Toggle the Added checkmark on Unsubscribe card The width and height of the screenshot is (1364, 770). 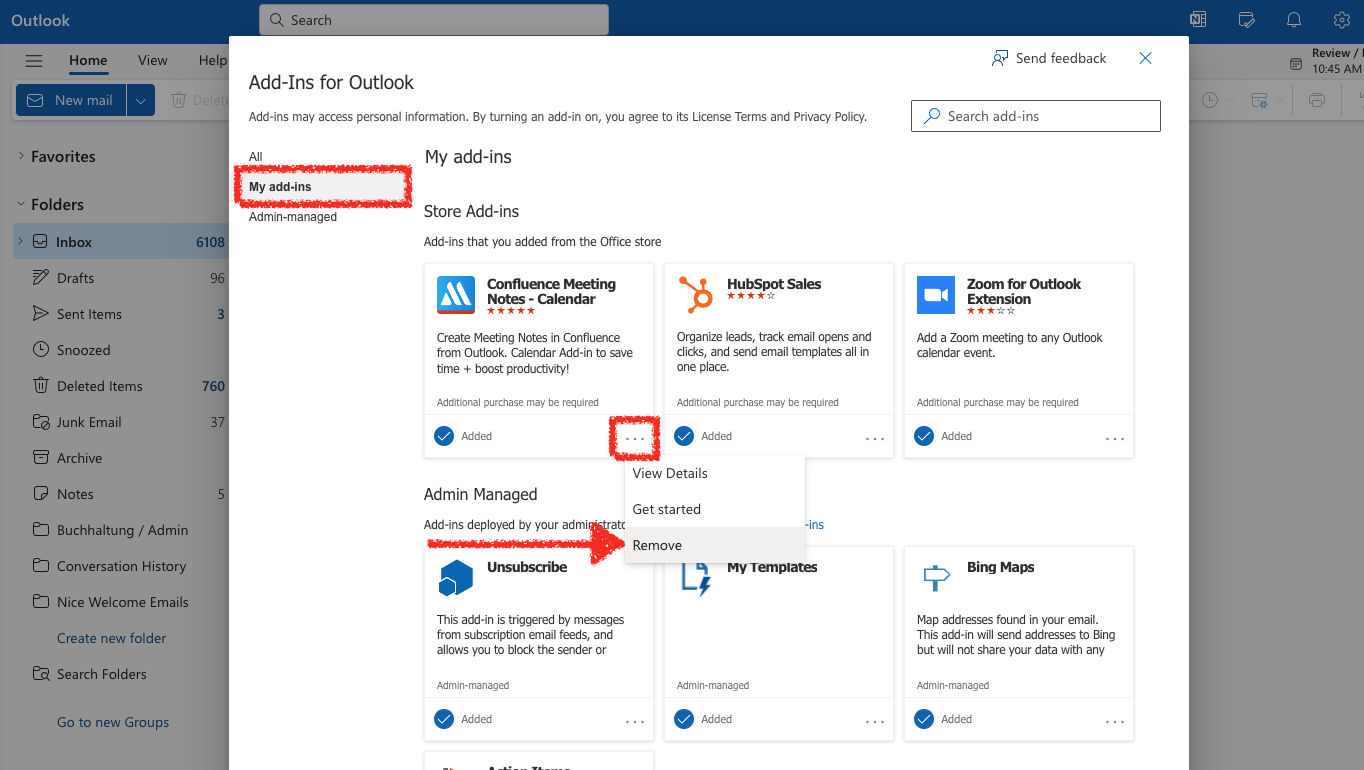point(444,719)
